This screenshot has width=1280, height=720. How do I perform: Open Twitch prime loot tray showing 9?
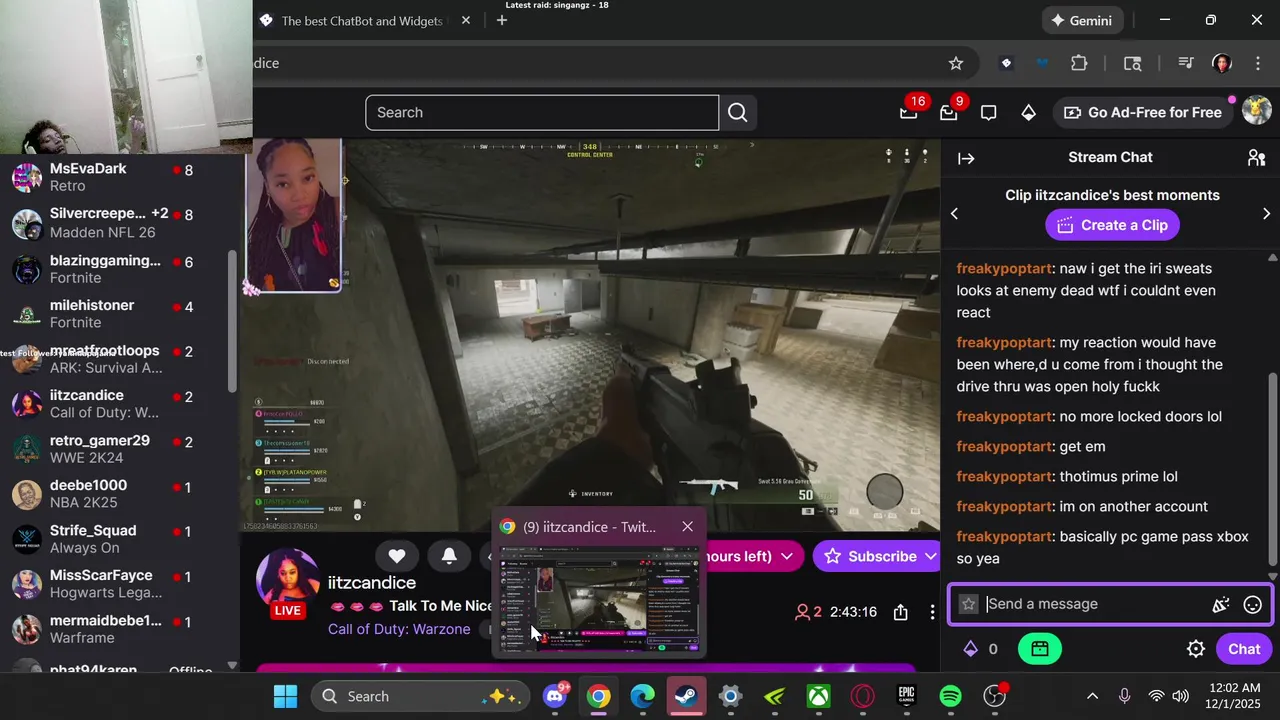[x=949, y=112]
